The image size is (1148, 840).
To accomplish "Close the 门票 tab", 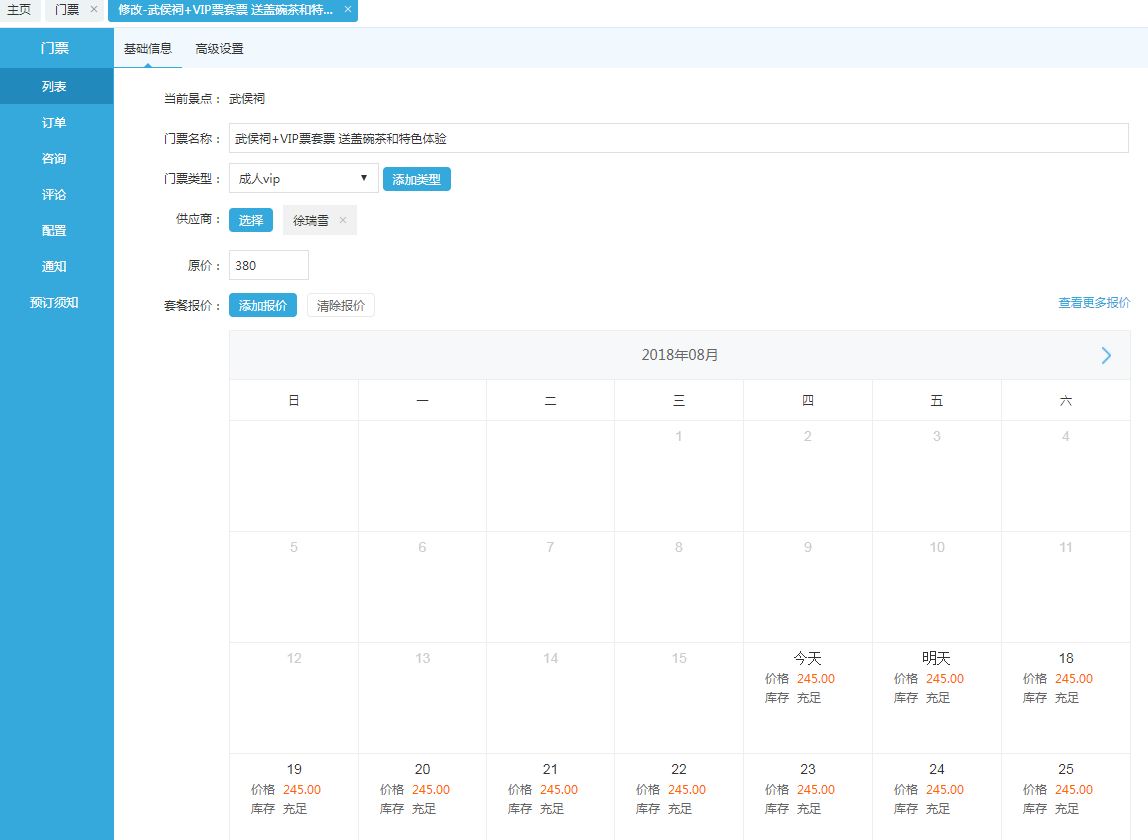I will [94, 9].
